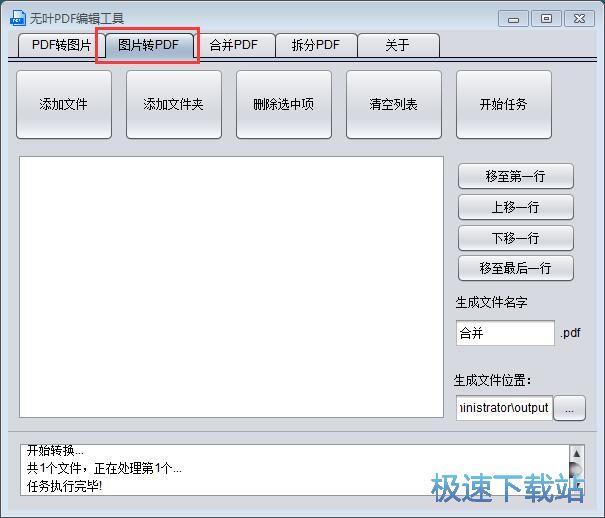Browse output folder with the ... button
This screenshot has width=605, height=518.
[x=569, y=408]
